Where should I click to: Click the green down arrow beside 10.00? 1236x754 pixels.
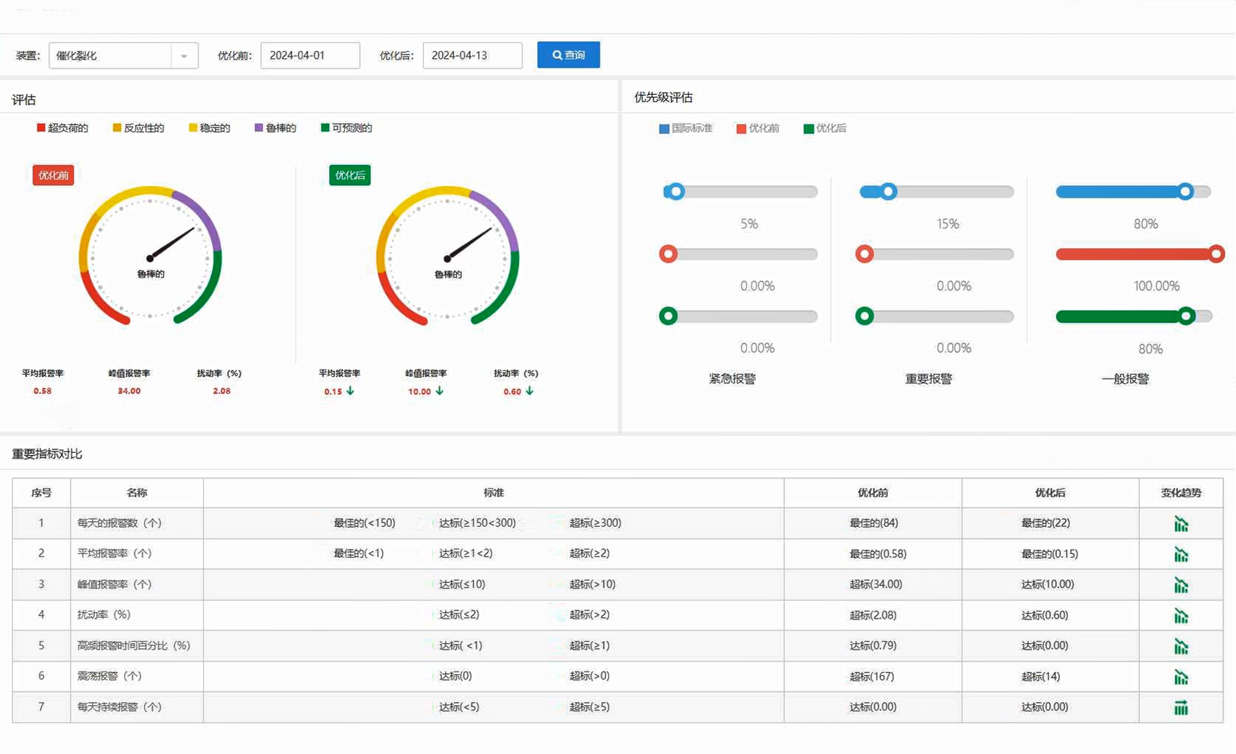point(440,391)
